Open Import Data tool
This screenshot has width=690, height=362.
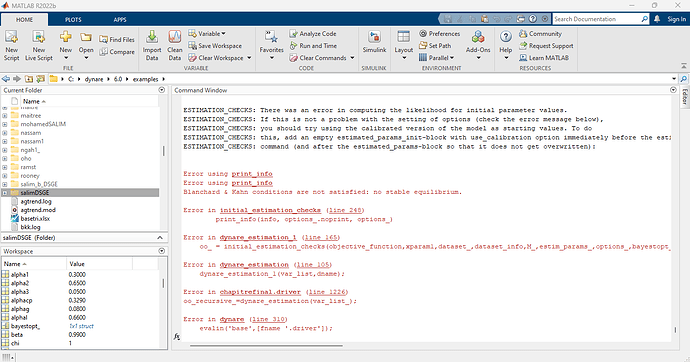152,46
